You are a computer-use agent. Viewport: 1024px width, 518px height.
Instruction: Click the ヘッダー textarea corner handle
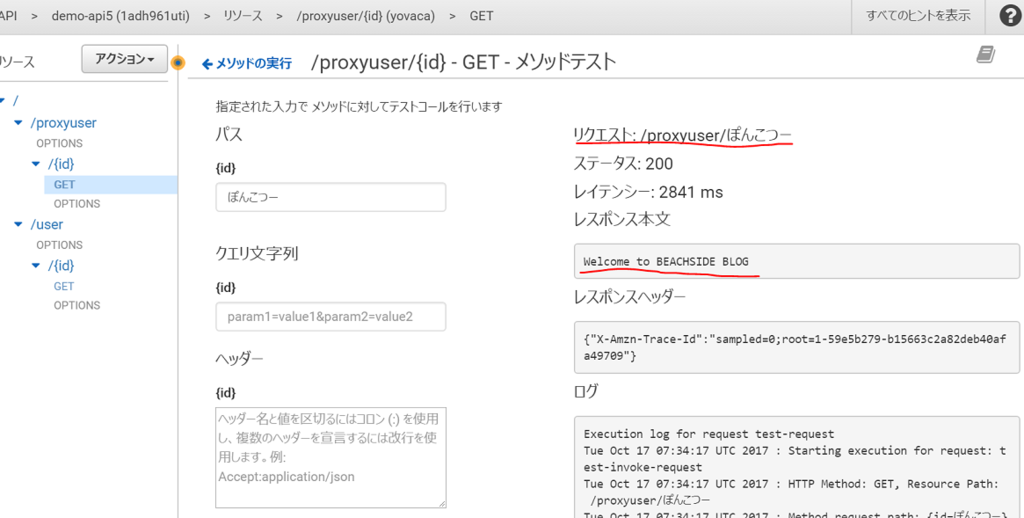point(442,503)
